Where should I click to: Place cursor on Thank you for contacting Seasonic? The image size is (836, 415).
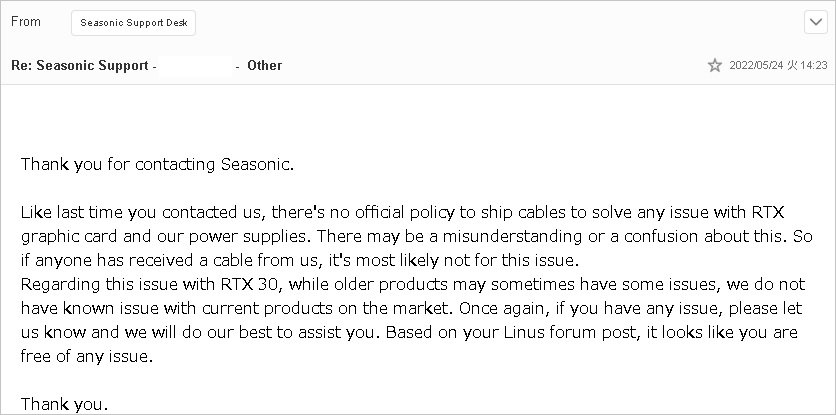click(x=157, y=164)
